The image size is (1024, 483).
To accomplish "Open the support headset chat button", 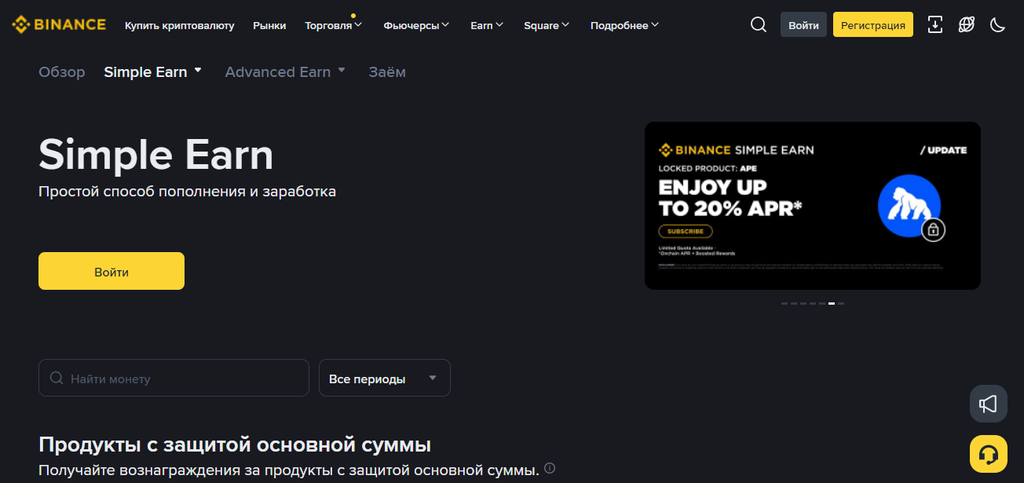I will (988, 454).
